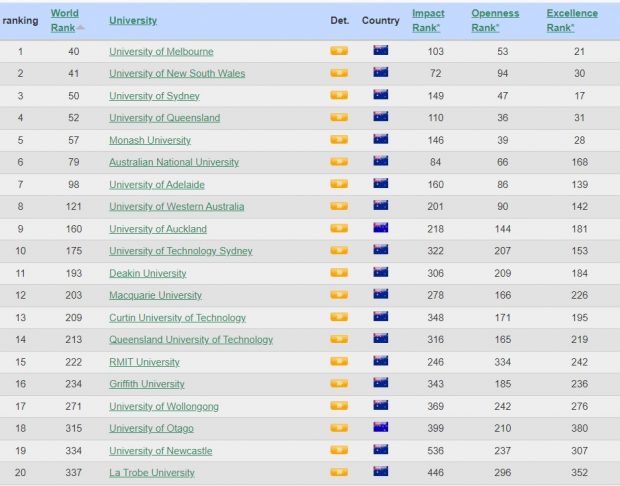Open details icon for University of Queensland

339,117
